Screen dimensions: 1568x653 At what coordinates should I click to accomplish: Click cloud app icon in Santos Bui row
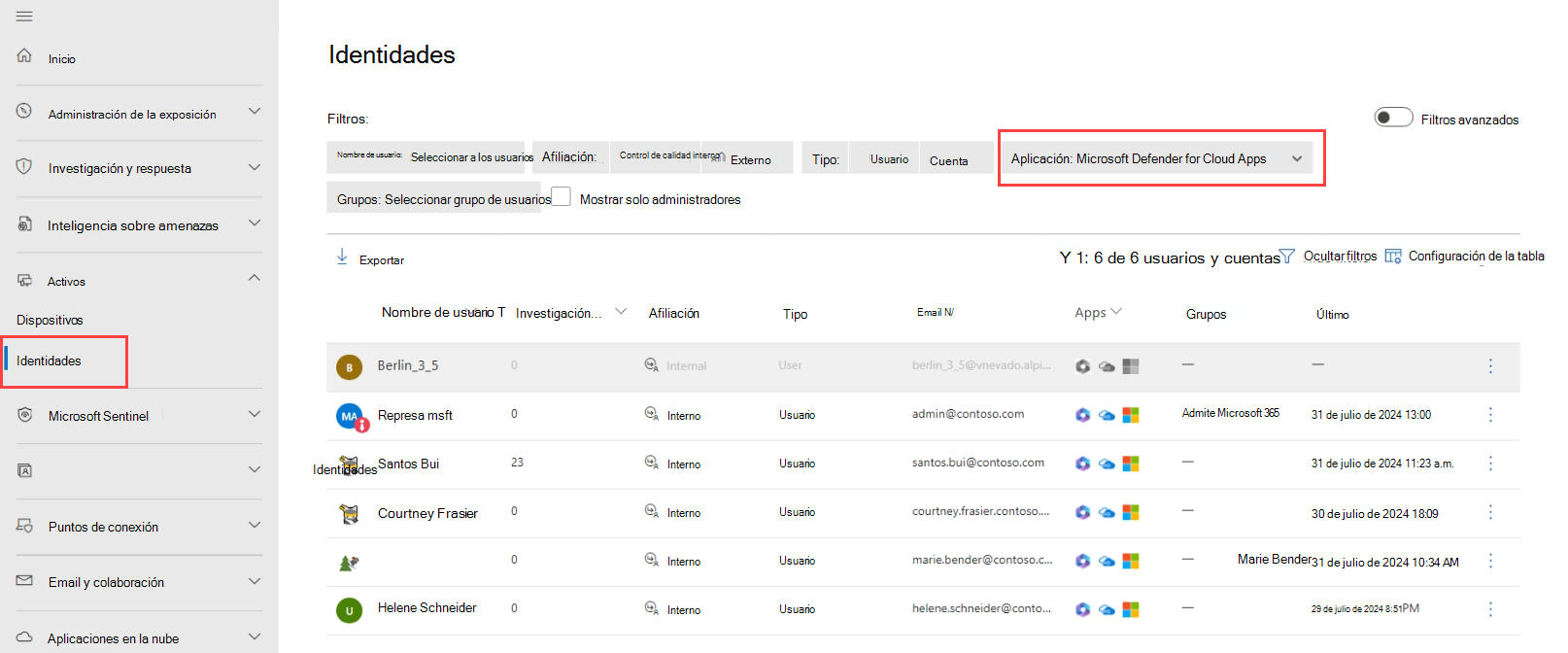pyautogui.click(x=1107, y=464)
